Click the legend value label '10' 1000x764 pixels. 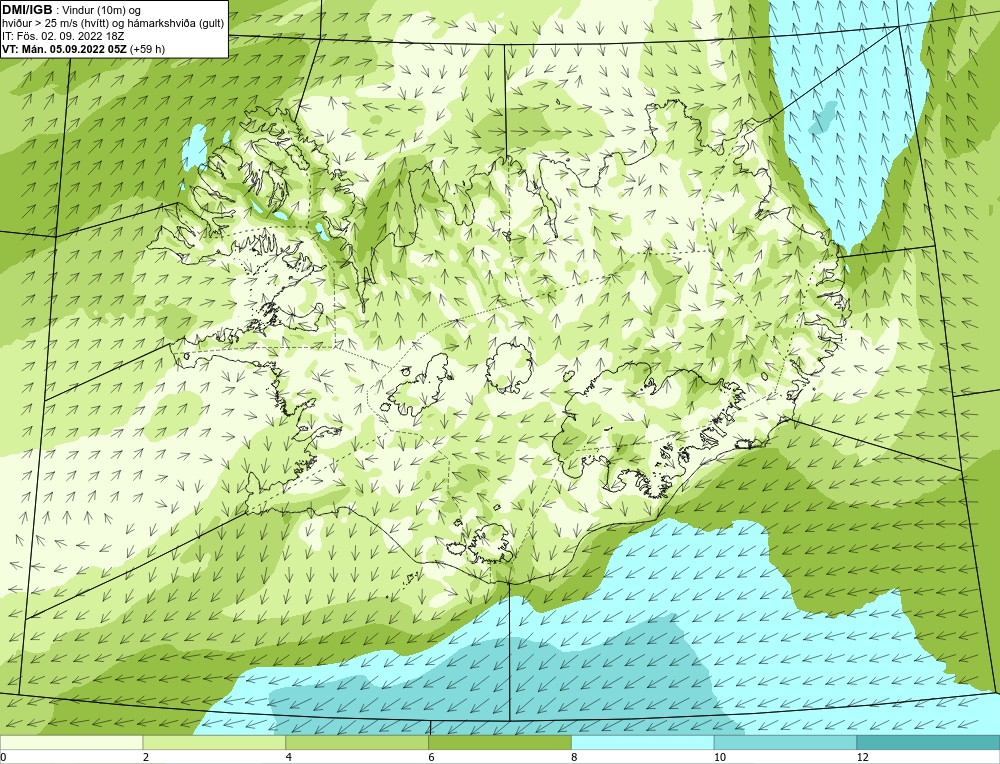(x=720, y=757)
